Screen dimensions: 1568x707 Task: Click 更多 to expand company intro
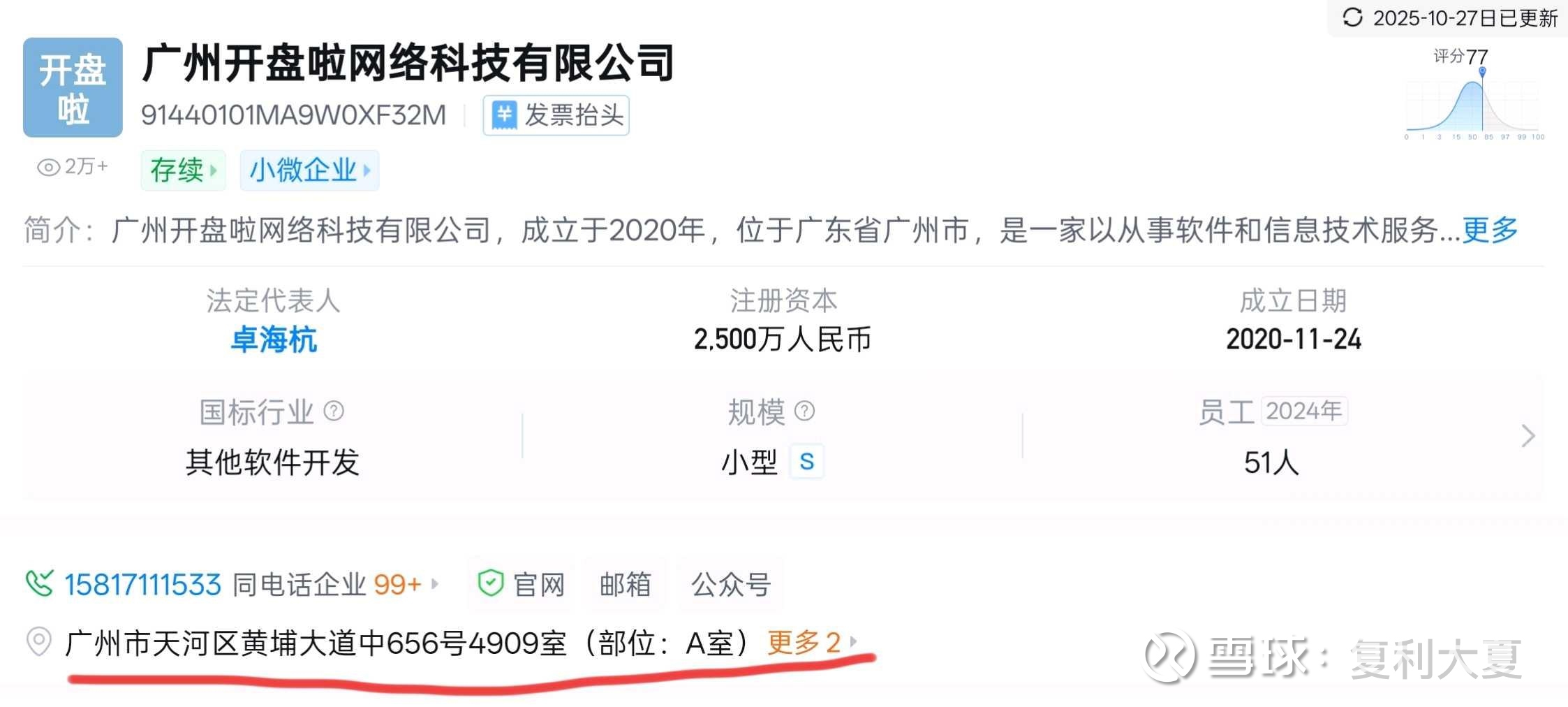point(1490,229)
